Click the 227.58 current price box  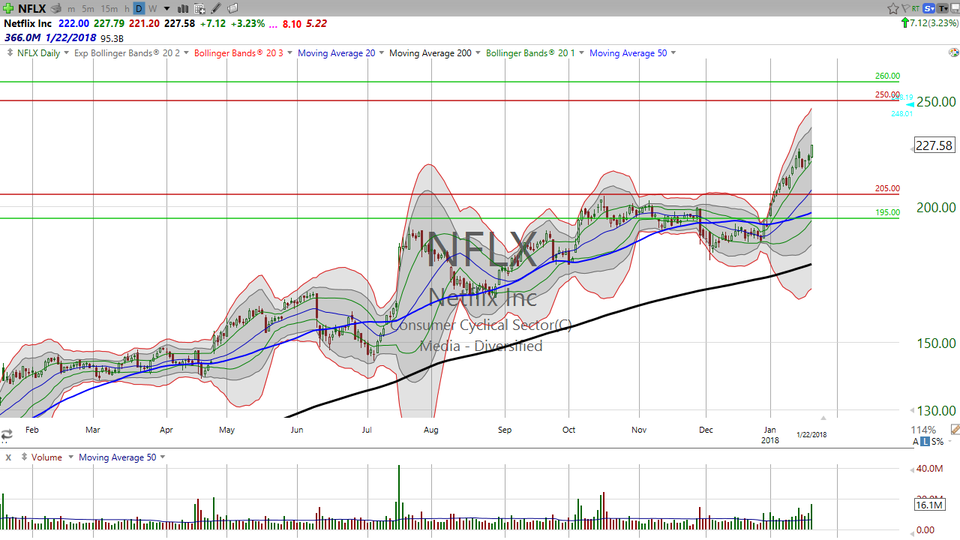coord(934,146)
